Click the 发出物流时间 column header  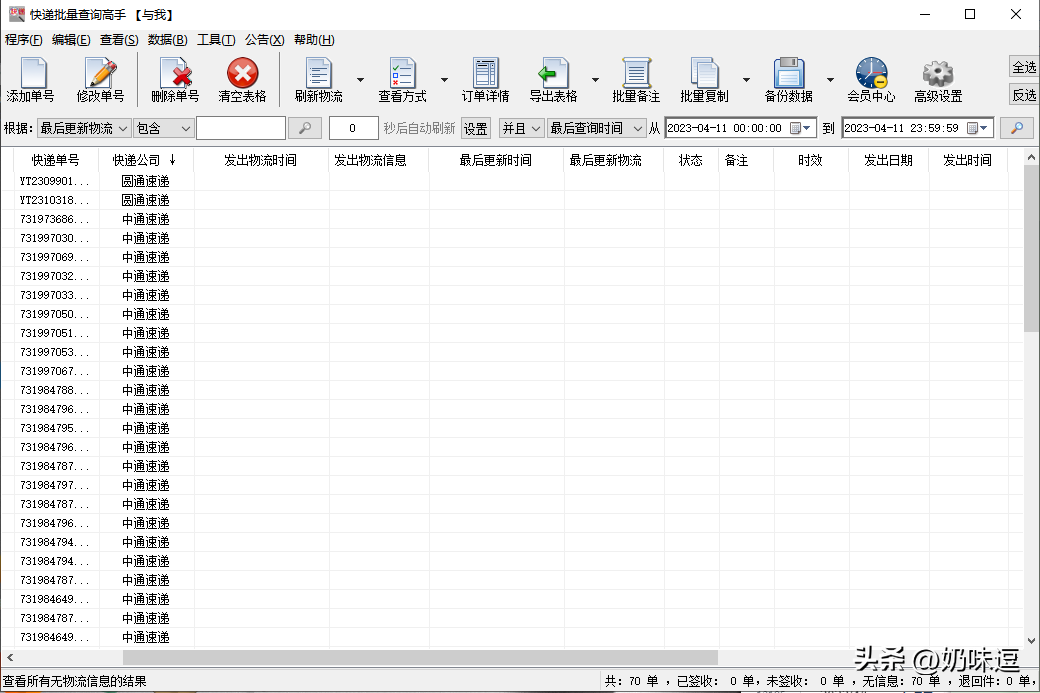pos(261,160)
